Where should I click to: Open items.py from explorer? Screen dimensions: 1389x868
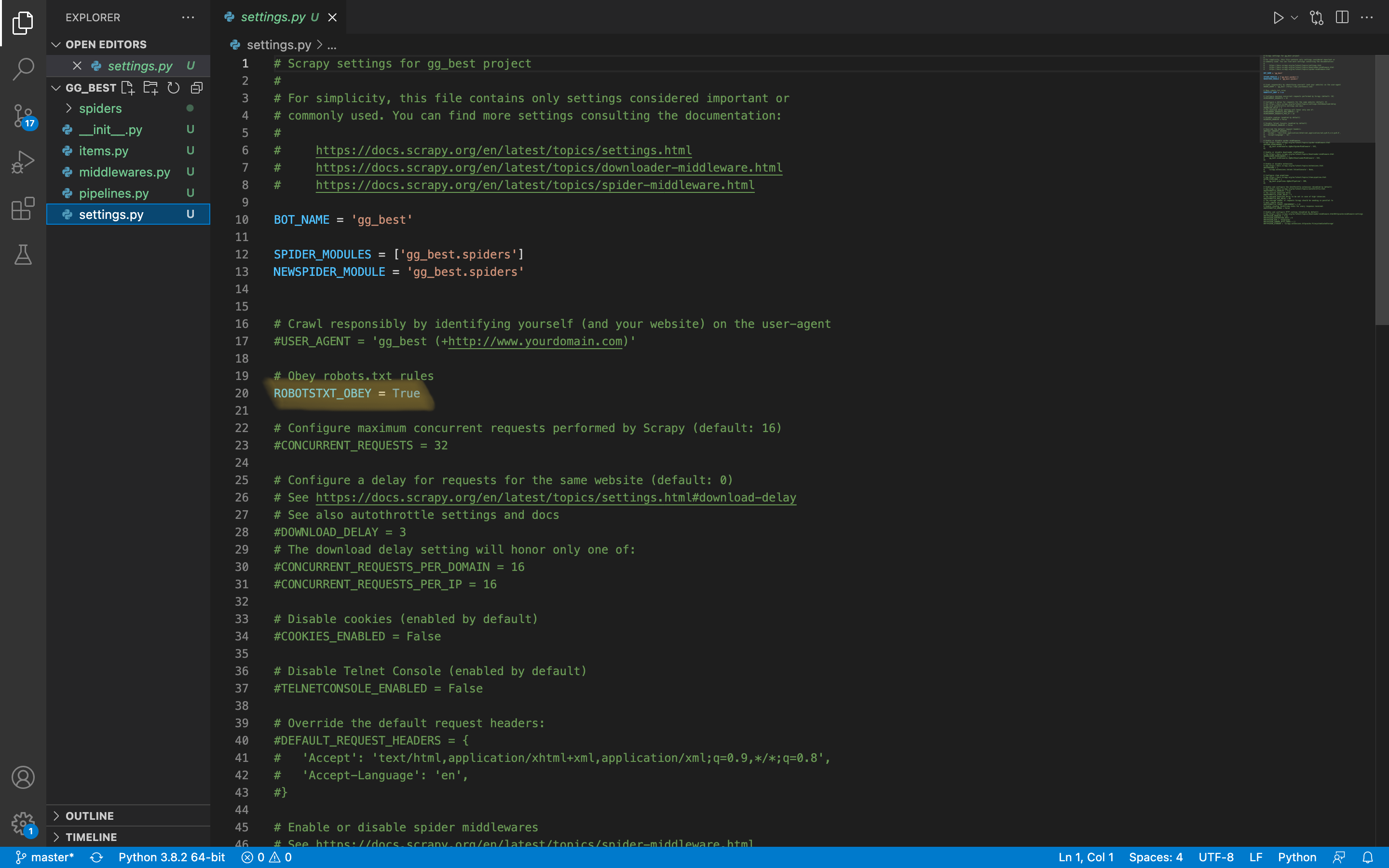point(129,151)
